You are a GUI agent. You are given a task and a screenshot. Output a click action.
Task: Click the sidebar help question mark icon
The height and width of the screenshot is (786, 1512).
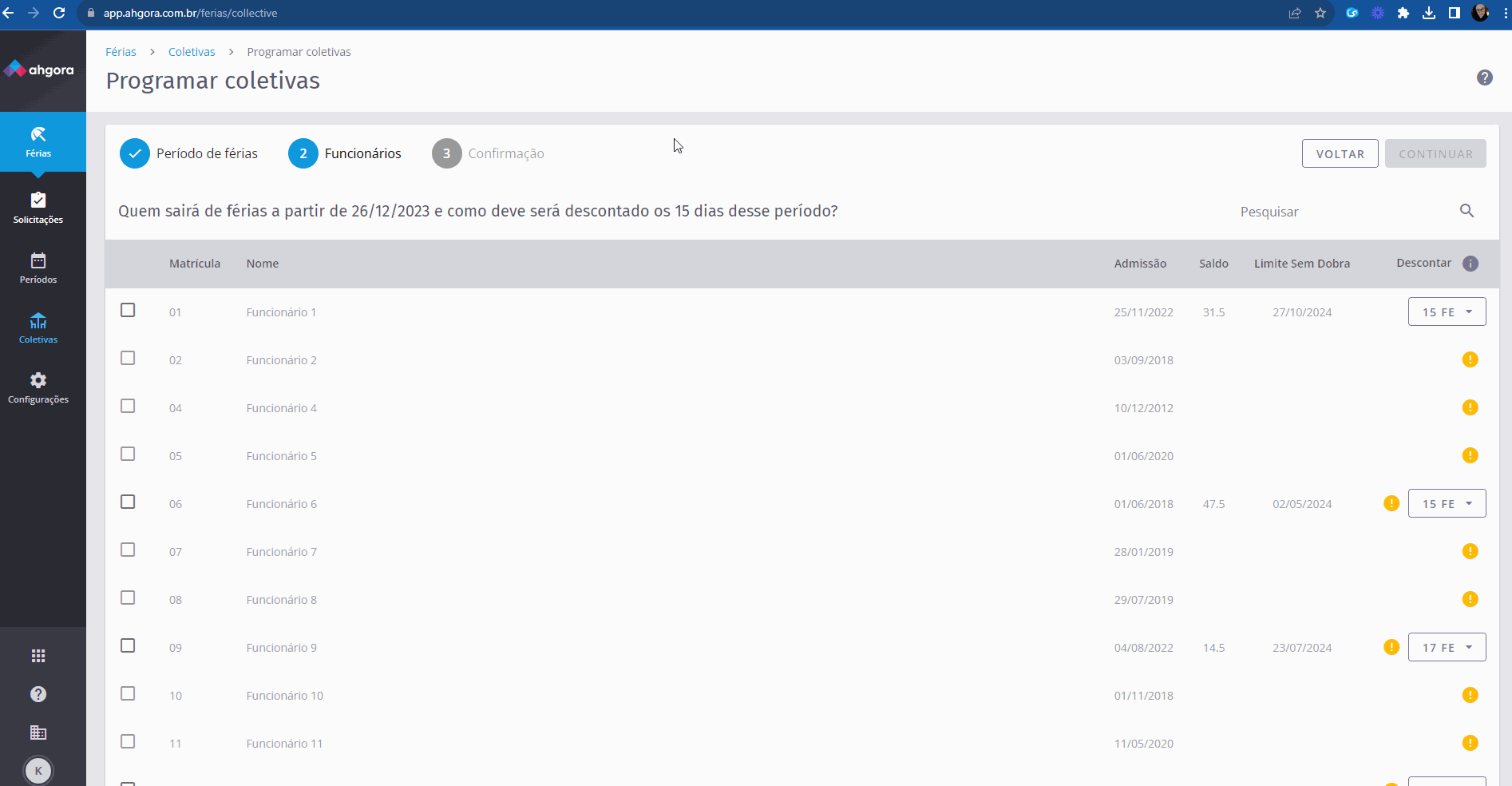(38, 694)
